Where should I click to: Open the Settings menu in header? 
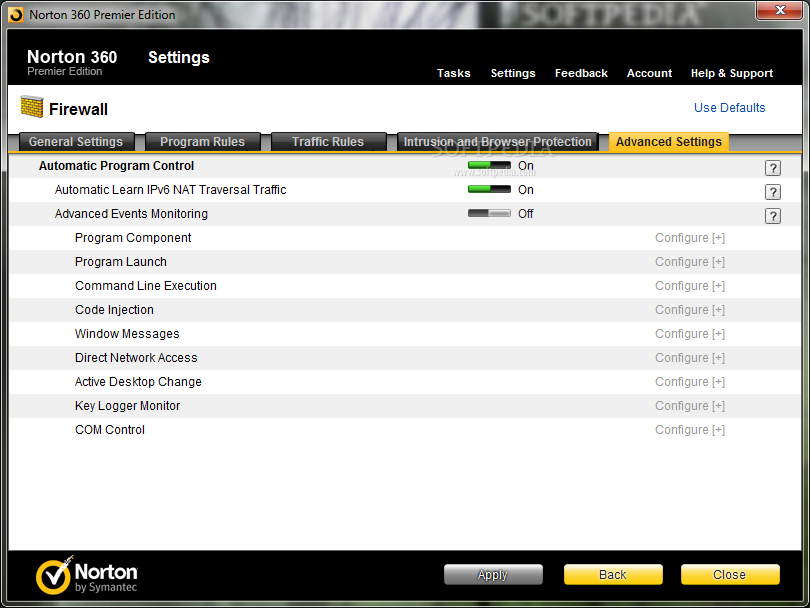(513, 73)
